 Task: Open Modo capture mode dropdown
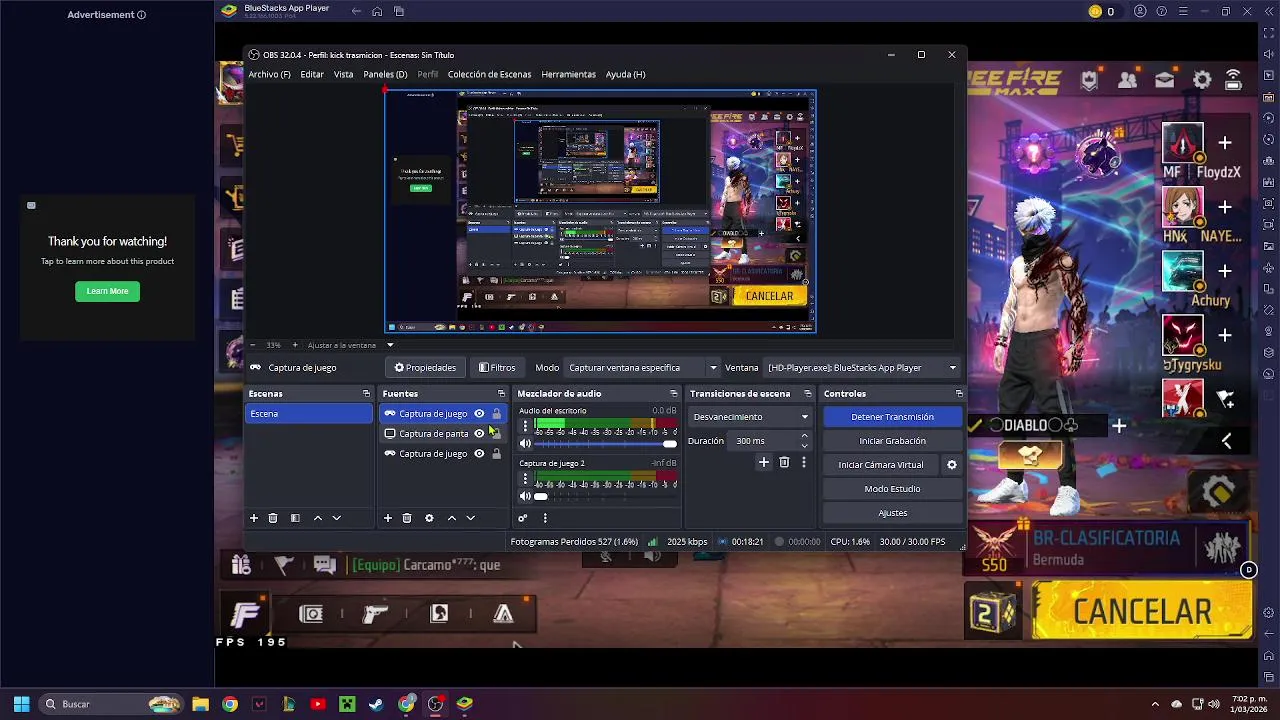coord(642,368)
